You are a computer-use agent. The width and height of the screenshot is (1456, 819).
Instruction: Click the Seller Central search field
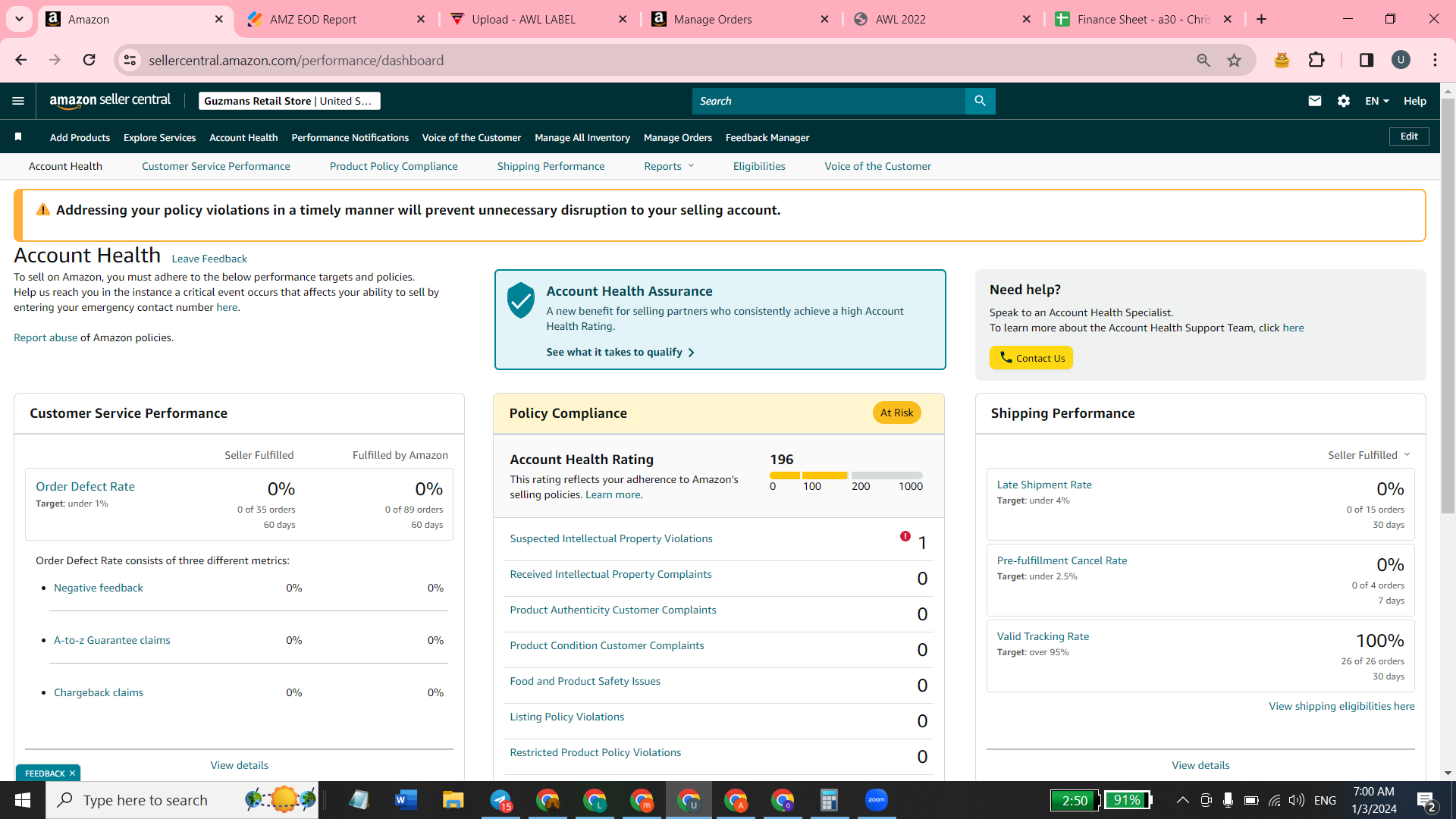(x=829, y=101)
